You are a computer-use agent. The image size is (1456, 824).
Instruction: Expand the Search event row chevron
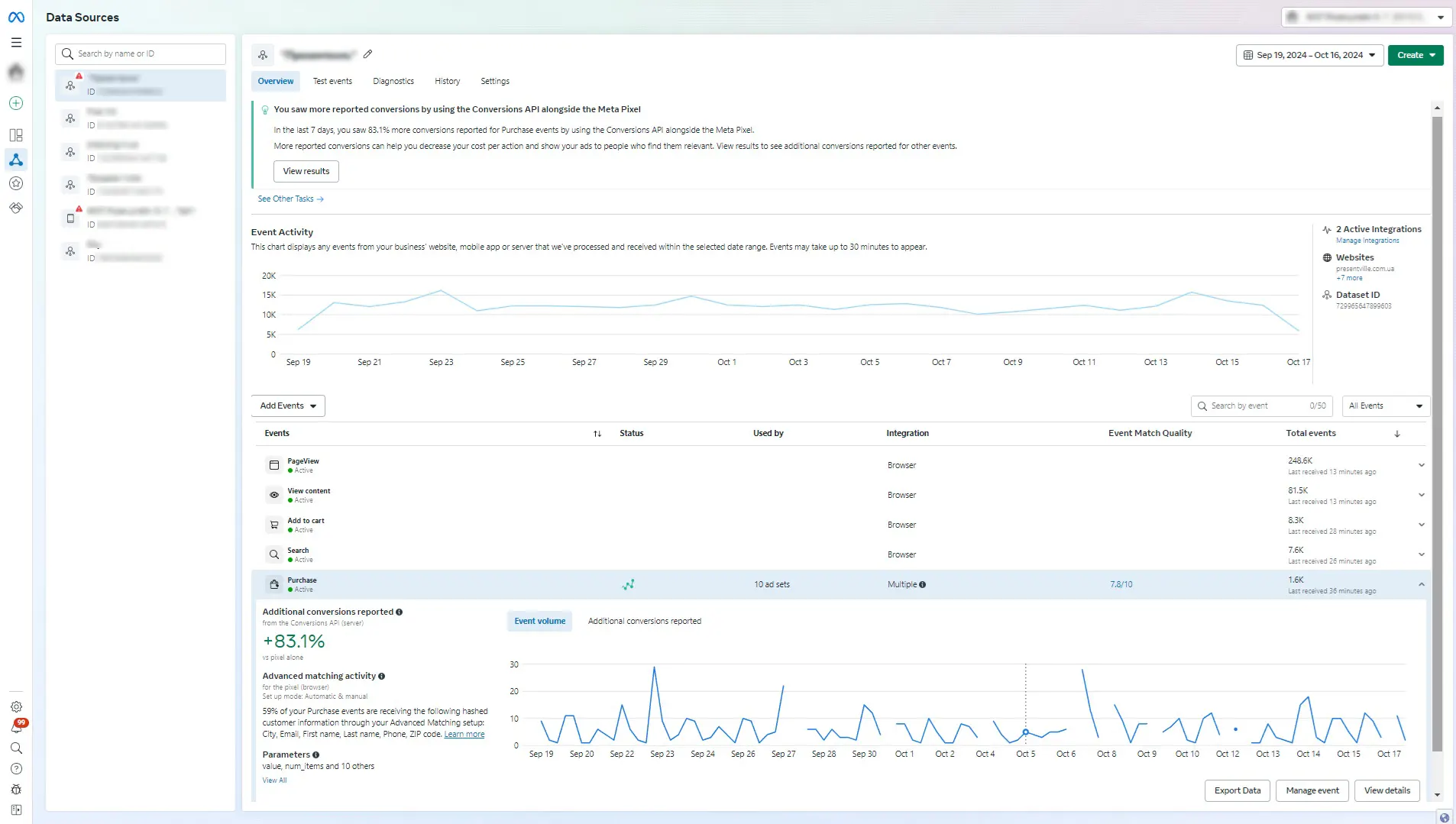(x=1422, y=554)
